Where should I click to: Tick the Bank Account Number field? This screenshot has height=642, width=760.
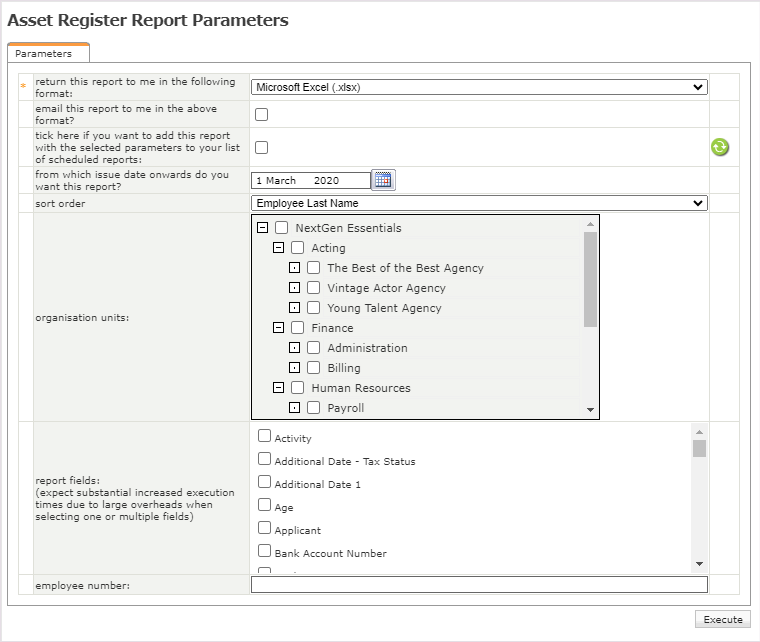[x=265, y=551]
